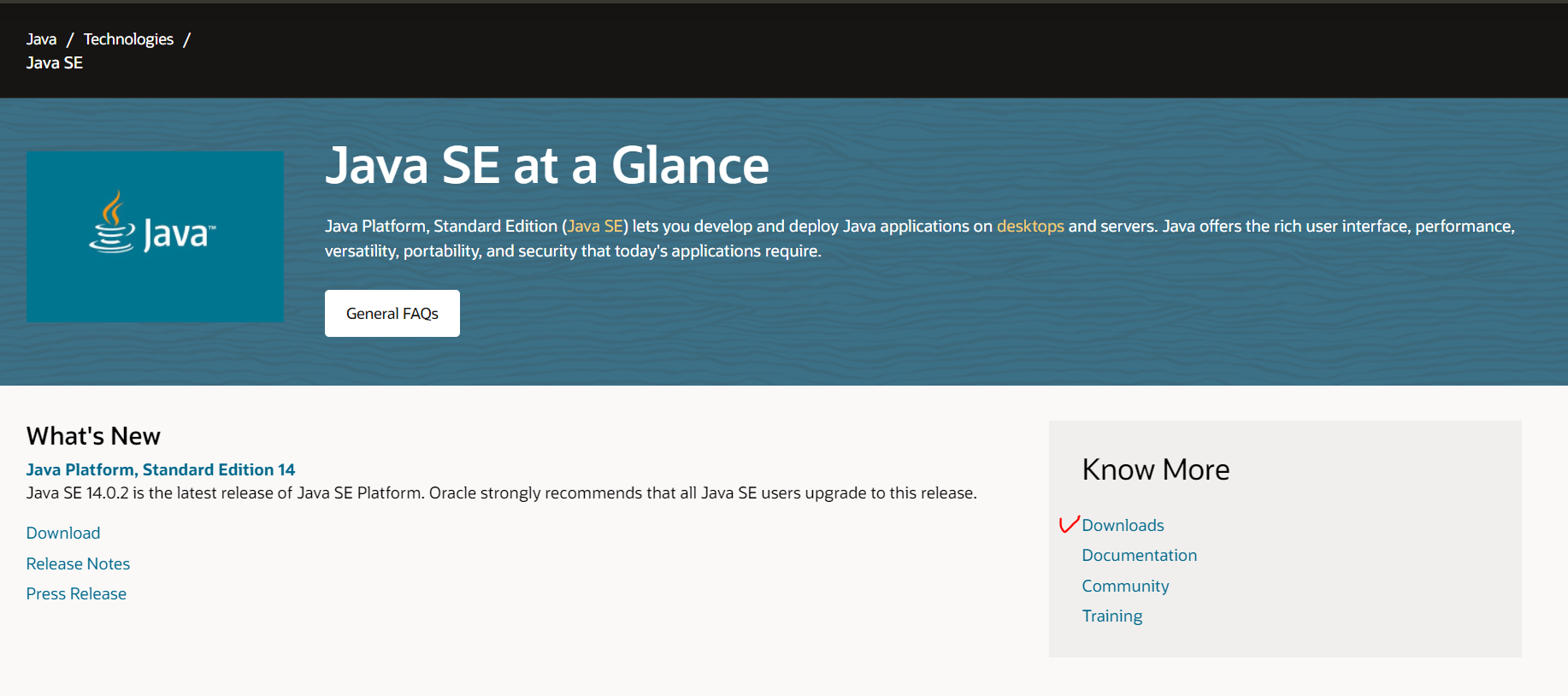Viewport: 1568px width, 696px height.
Task: Open the General FAQs button
Action: (392, 313)
